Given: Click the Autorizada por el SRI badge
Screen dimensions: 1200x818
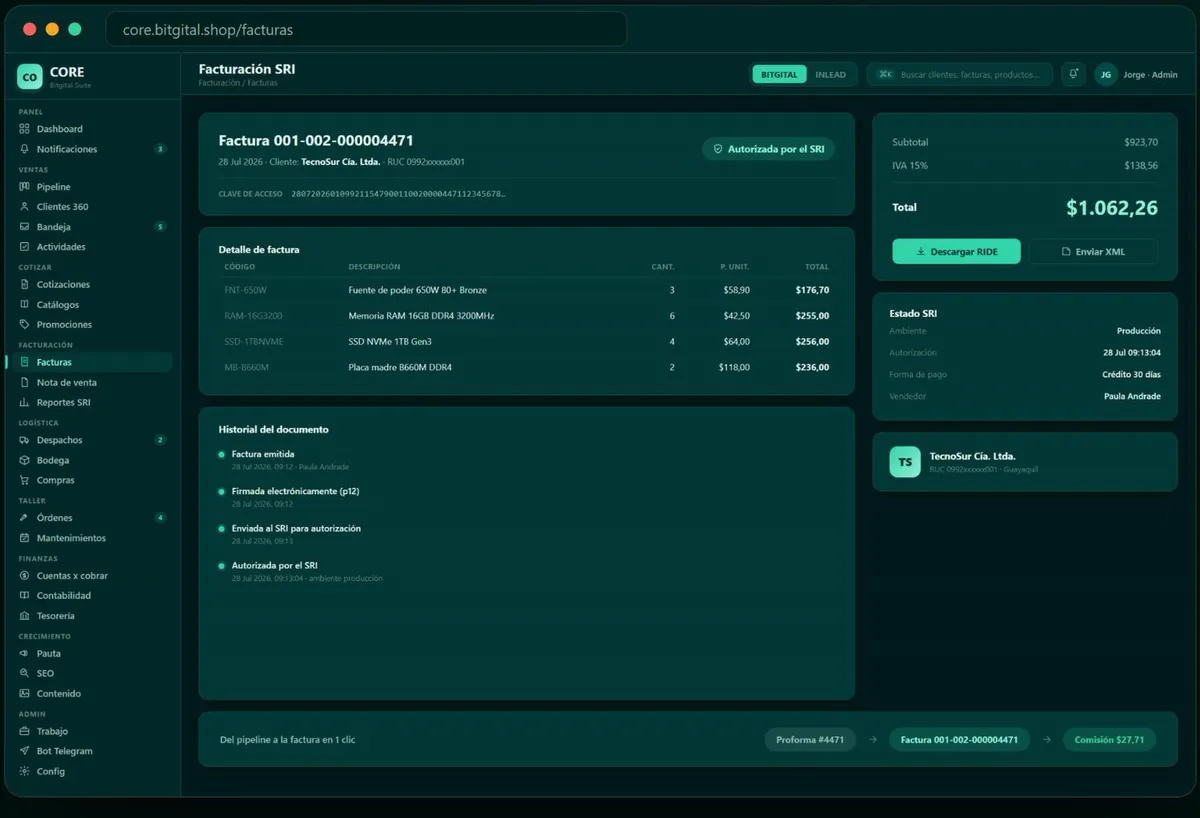Looking at the screenshot, I should click(x=768, y=149).
